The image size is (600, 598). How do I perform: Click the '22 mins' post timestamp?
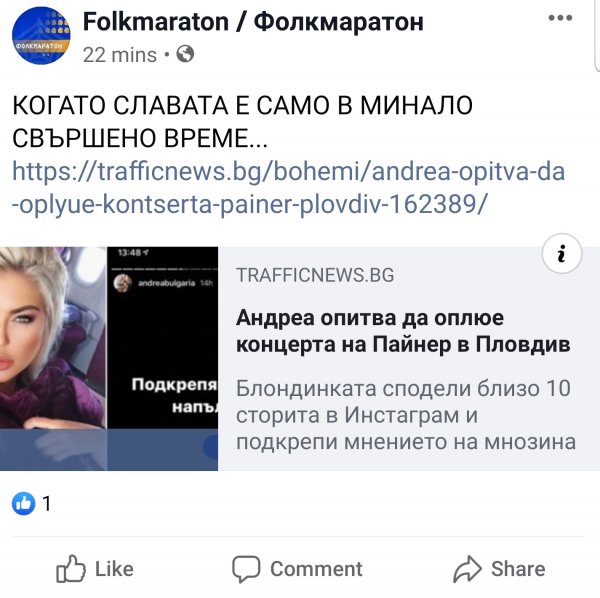120,55
